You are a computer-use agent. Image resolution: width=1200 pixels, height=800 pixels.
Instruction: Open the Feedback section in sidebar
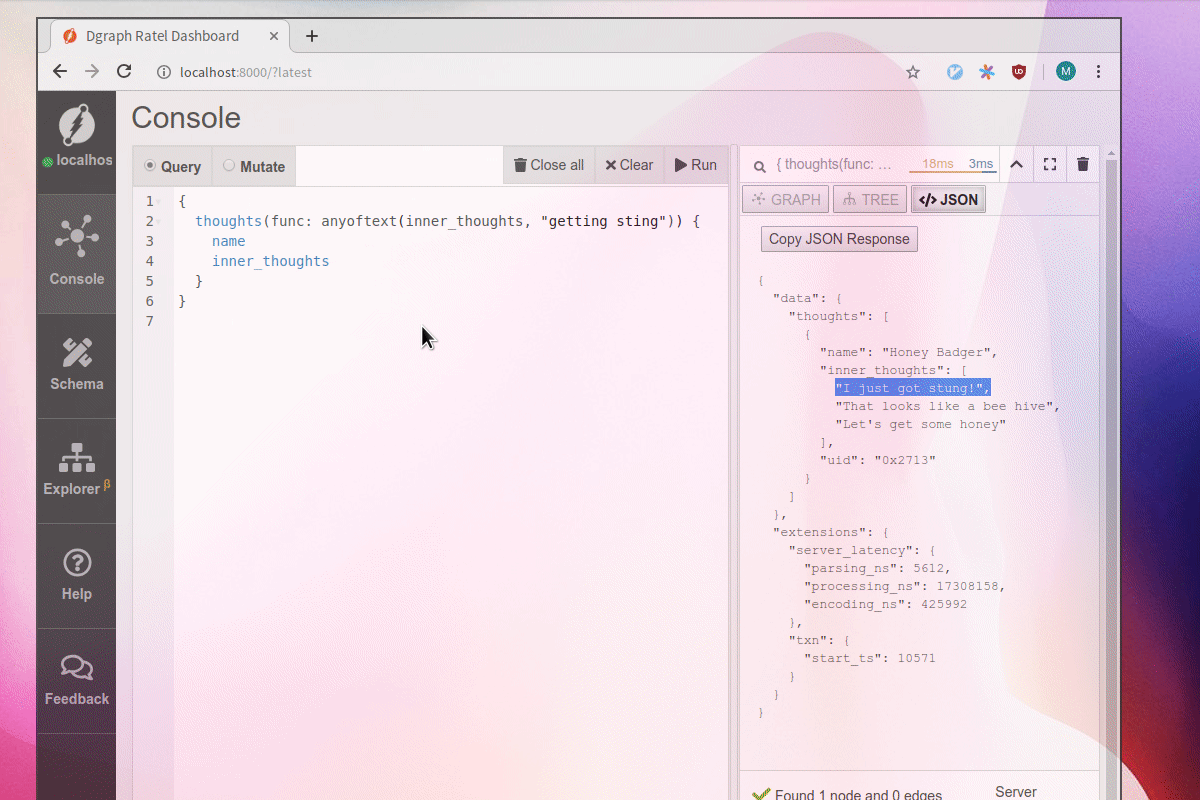click(x=77, y=680)
